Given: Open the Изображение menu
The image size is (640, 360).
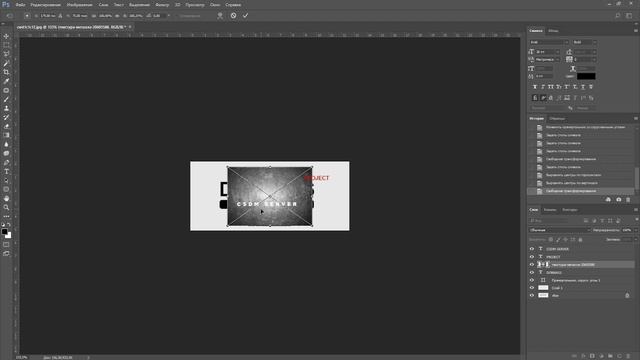Looking at the screenshot, I should [80, 5].
